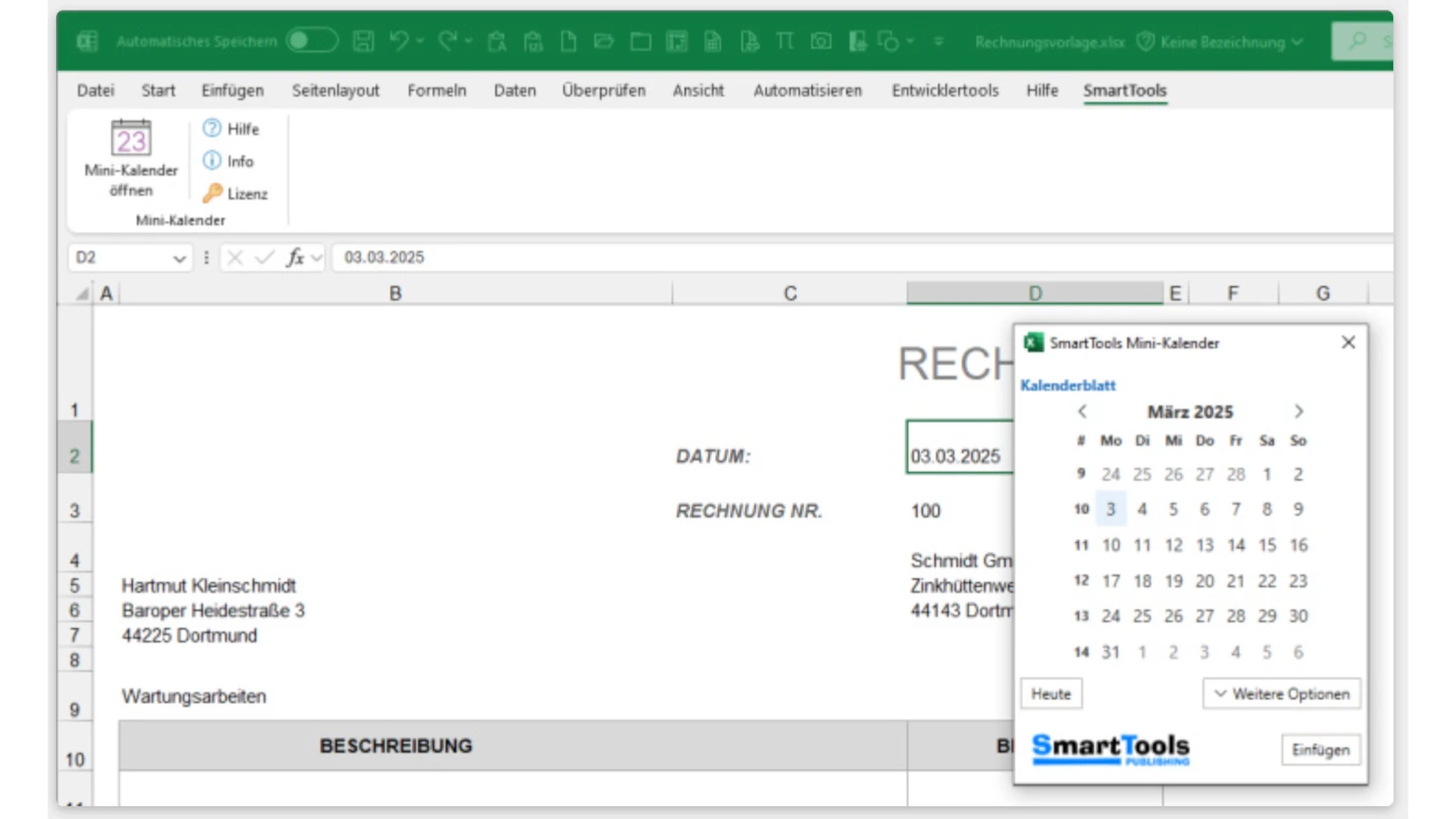Select the SmartTools tab
Viewport: 1456px width, 819px height.
click(x=1124, y=90)
